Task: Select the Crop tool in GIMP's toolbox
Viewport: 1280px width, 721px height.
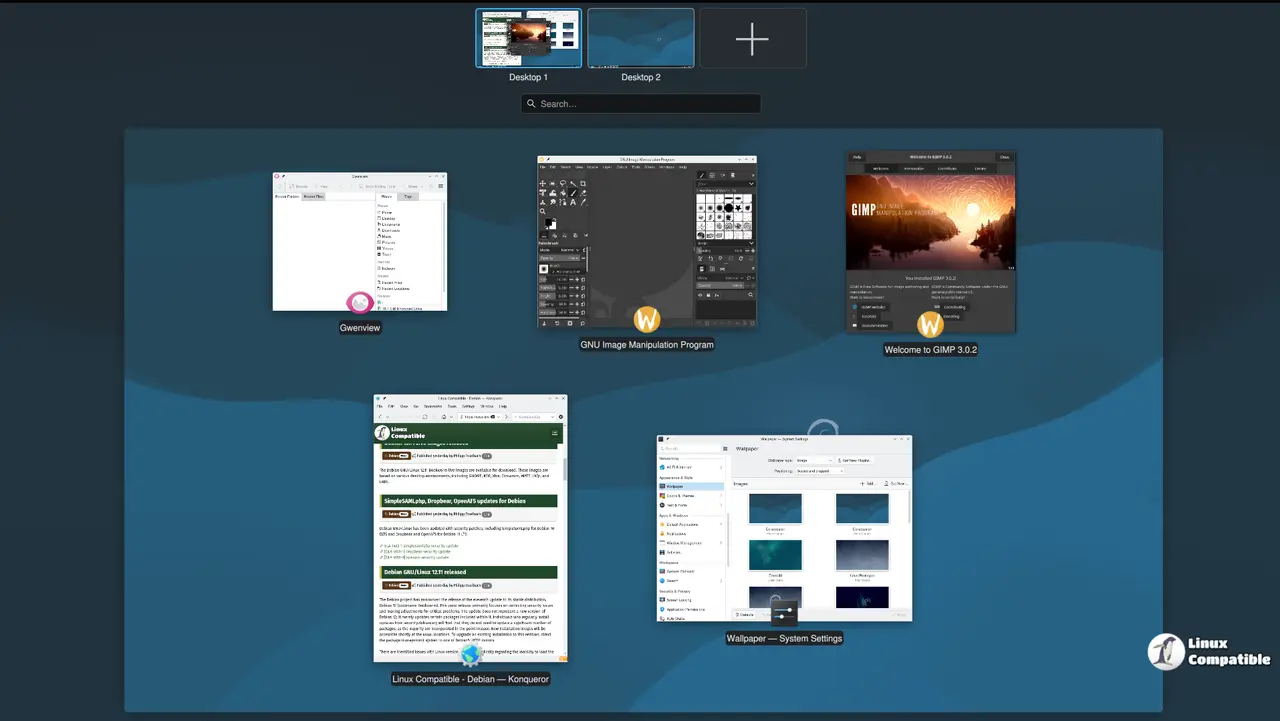Action: click(x=582, y=183)
